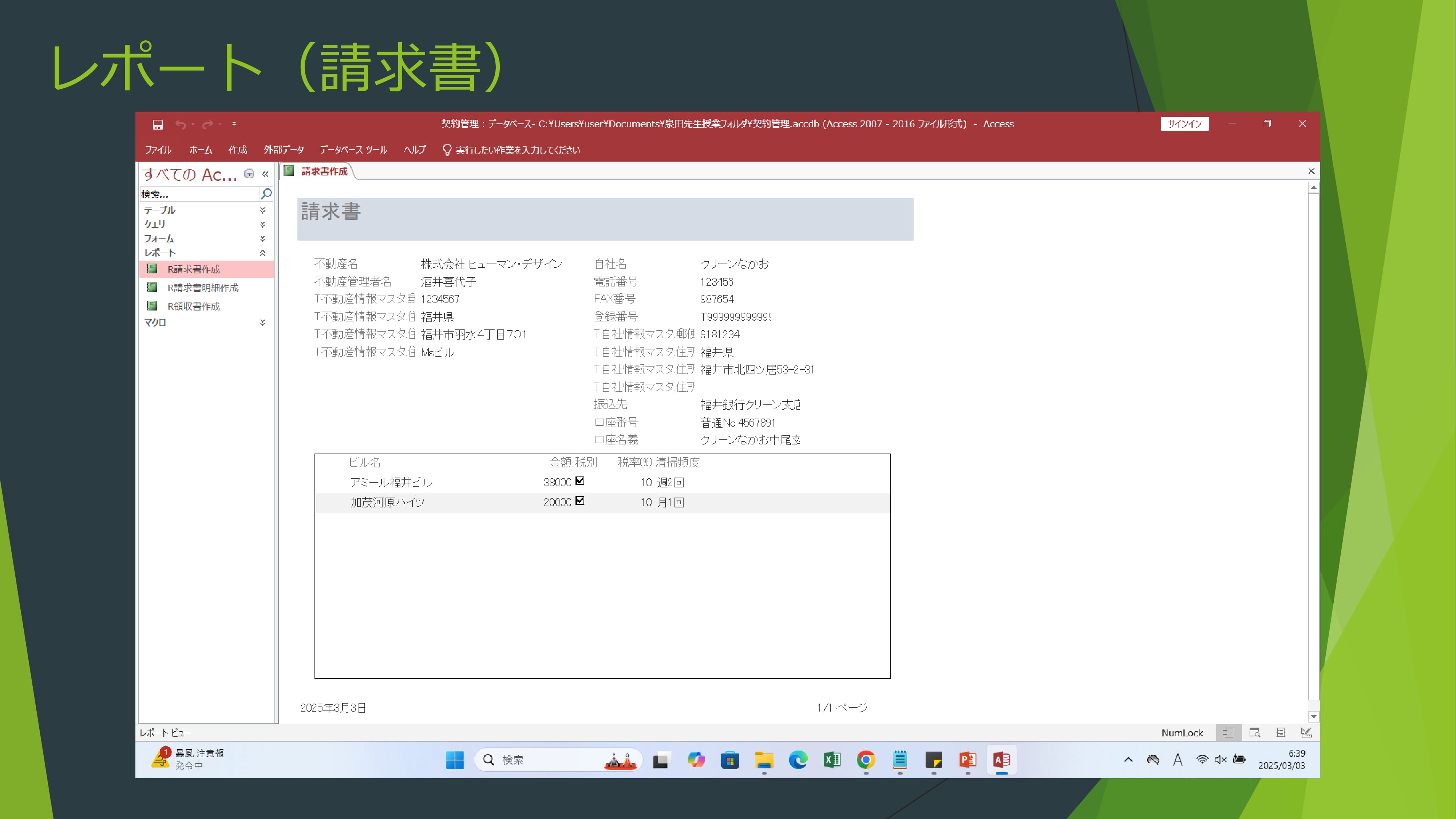Open the ホーム ribbon tab

[201, 150]
